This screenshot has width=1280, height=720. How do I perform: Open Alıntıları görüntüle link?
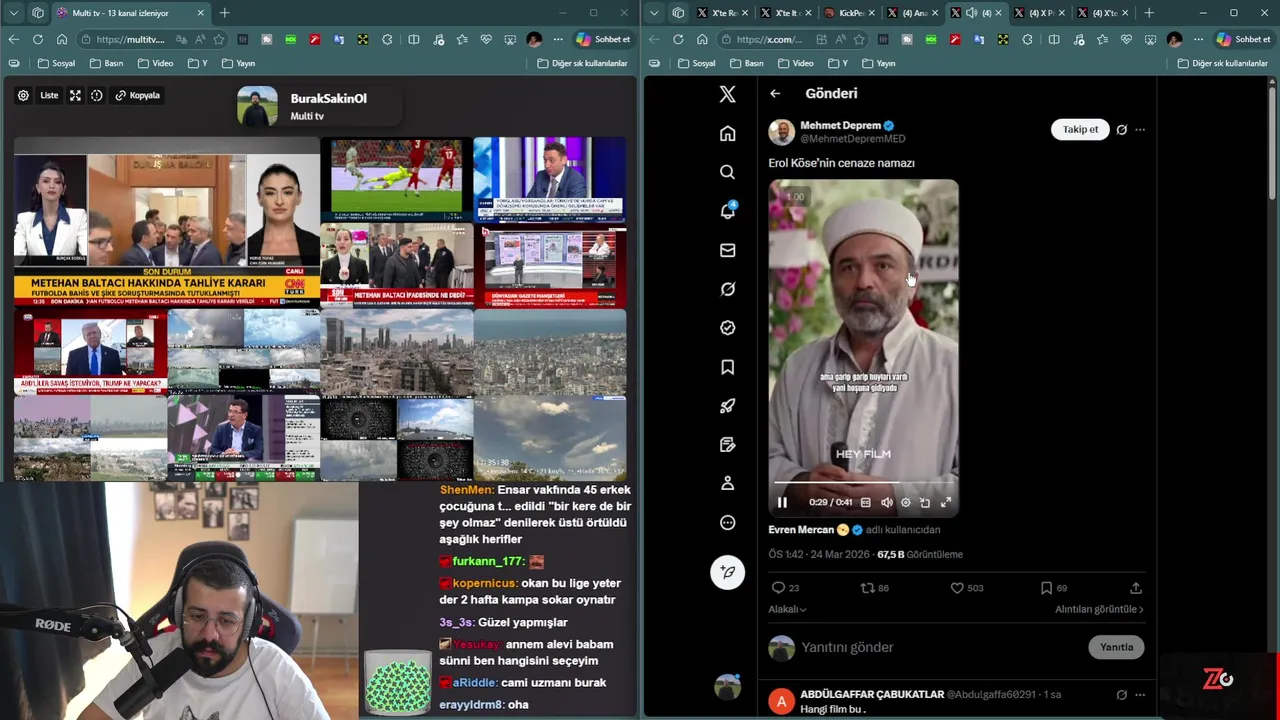[1099, 609]
